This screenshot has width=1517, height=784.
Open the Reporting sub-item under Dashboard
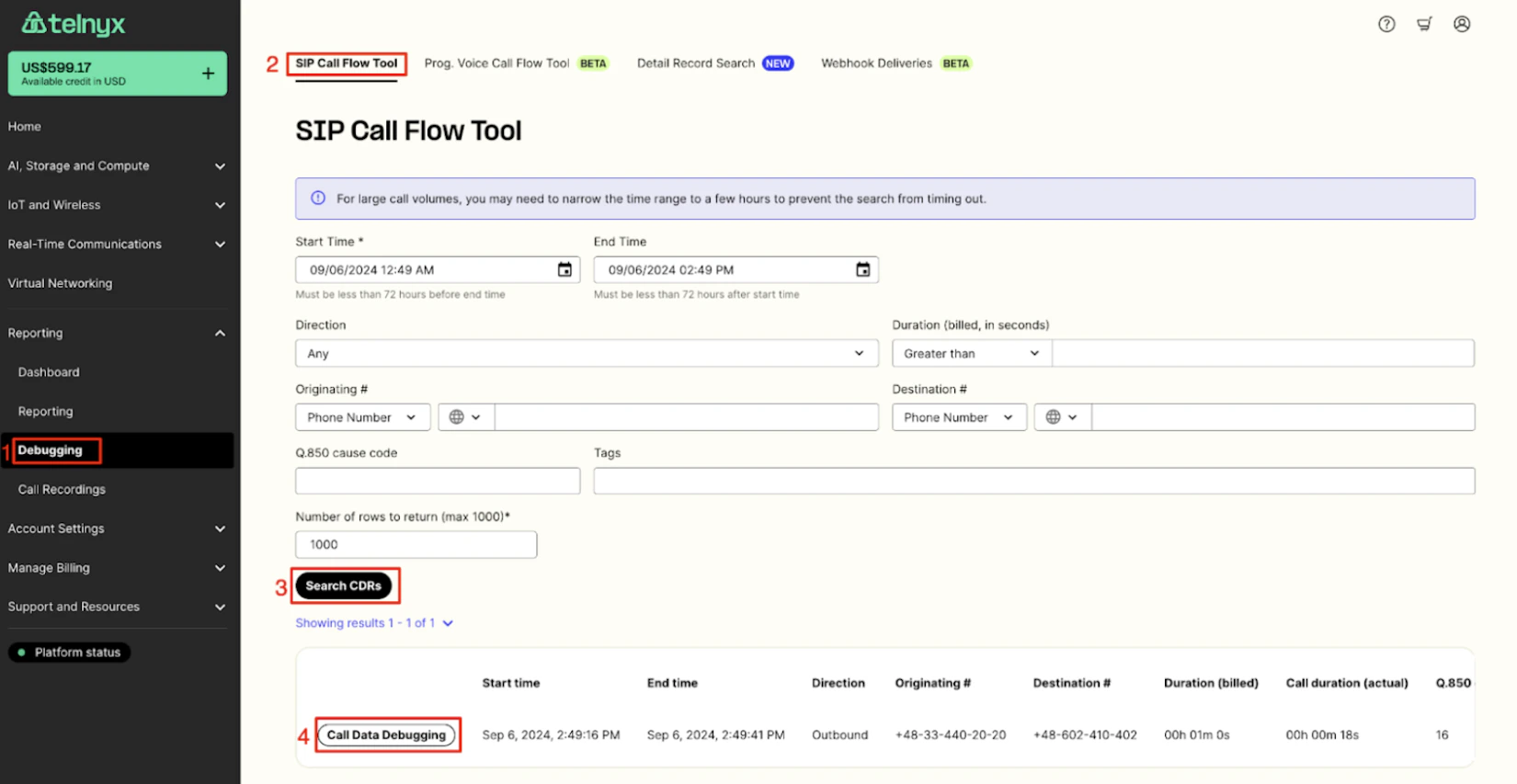(45, 412)
